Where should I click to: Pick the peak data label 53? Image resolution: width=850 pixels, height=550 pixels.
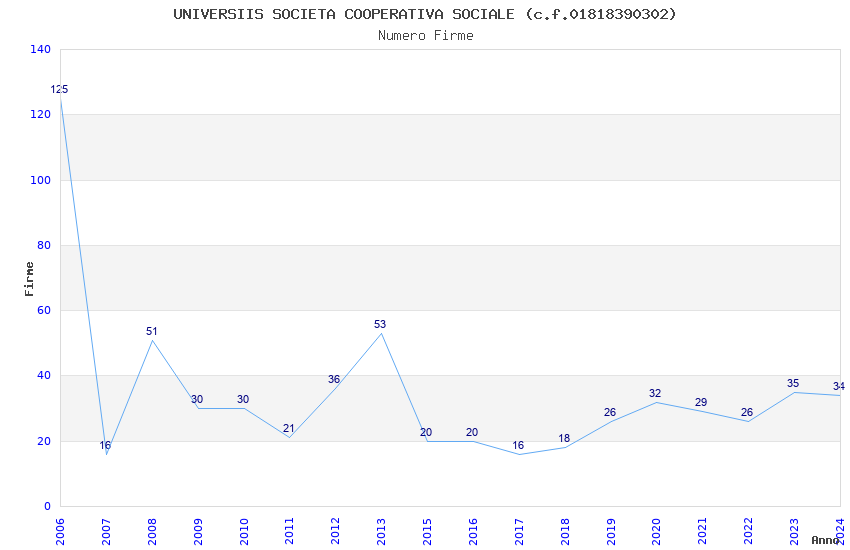tap(380, 324)
